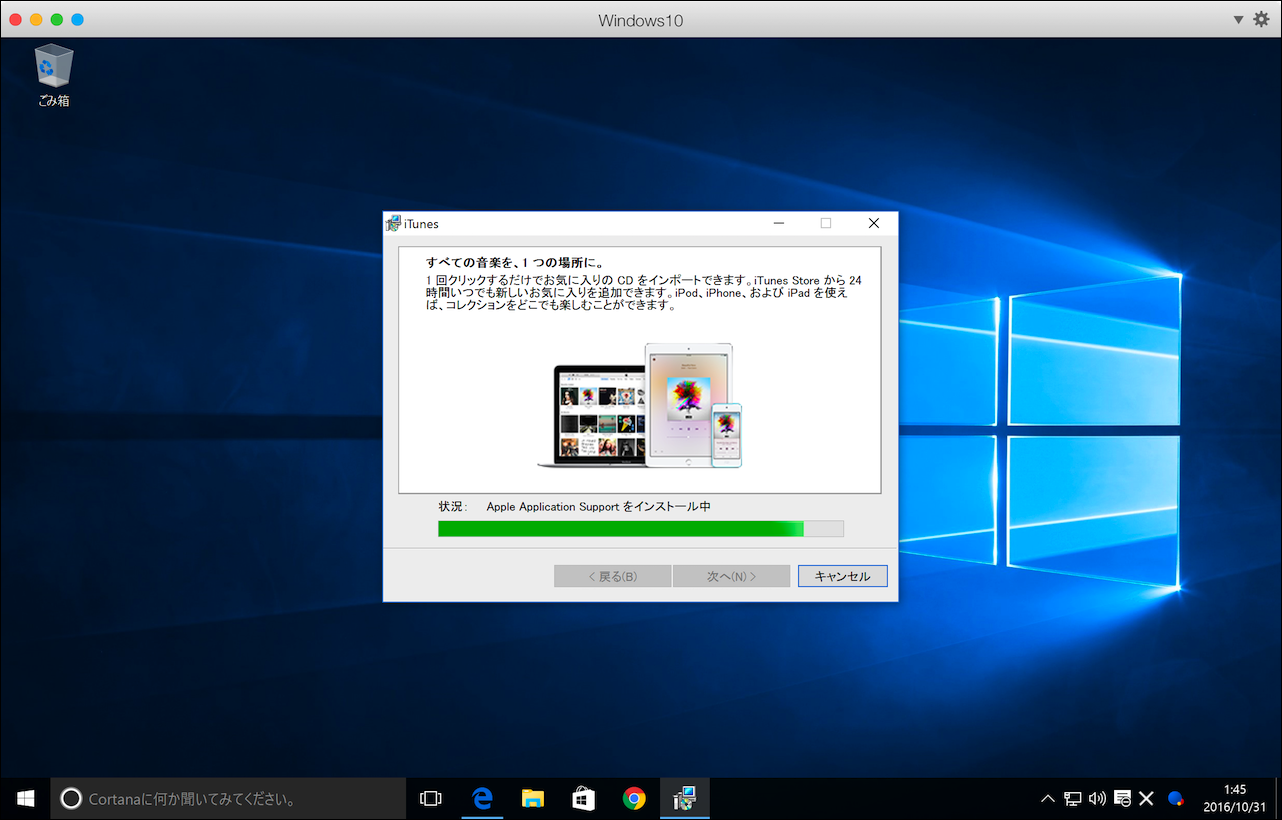Click the iTunes installer title icon

[393, 223]
